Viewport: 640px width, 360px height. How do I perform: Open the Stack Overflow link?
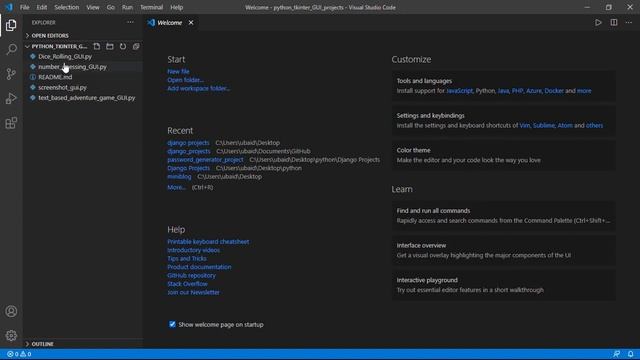pos(187,284)
